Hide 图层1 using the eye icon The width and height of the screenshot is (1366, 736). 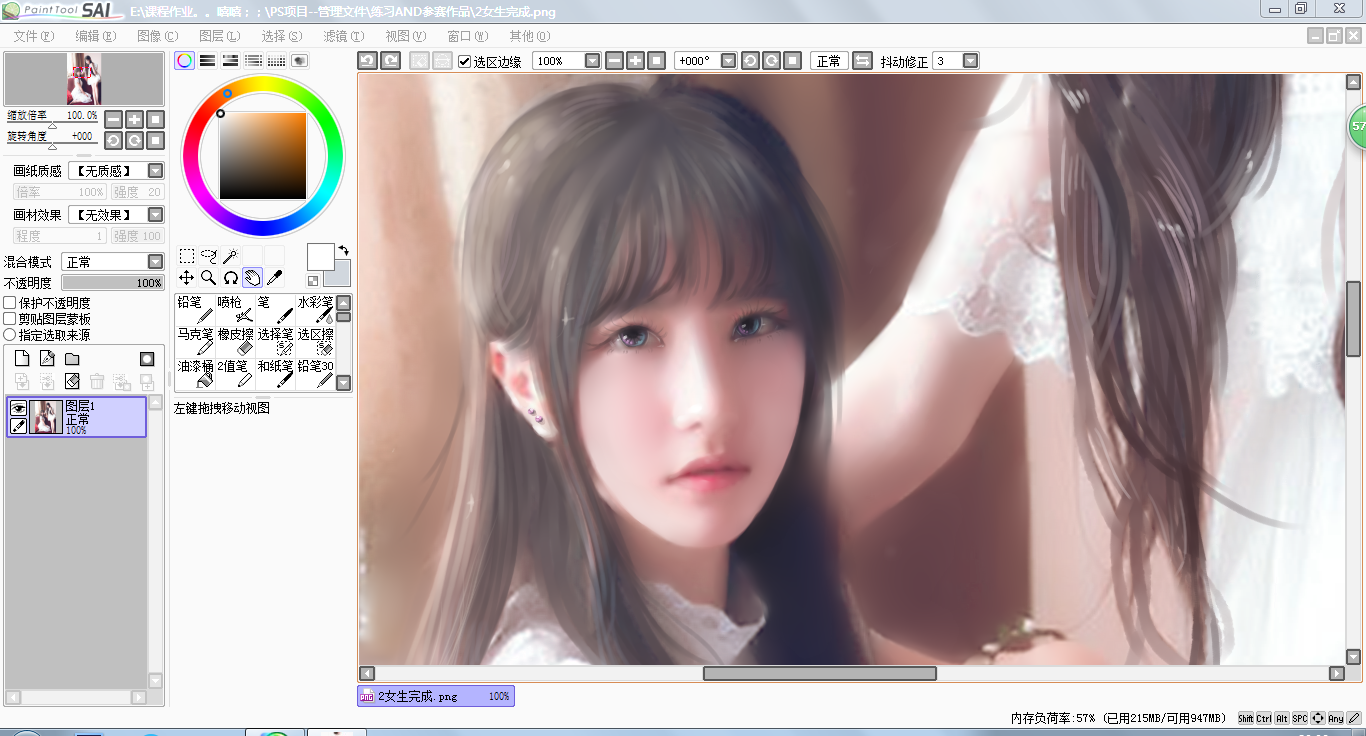[18, 407]
